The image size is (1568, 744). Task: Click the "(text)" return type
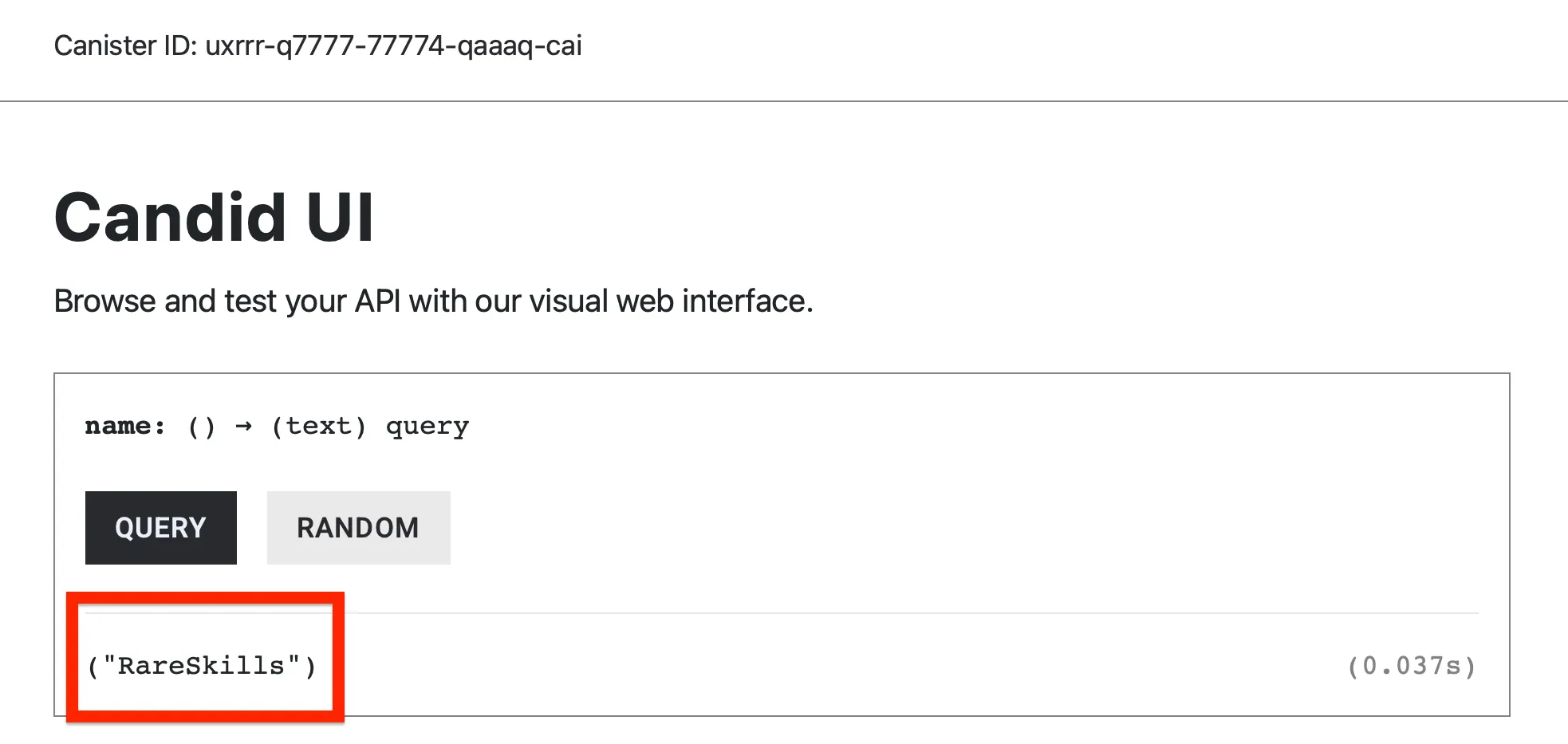(x=318, y=427)
